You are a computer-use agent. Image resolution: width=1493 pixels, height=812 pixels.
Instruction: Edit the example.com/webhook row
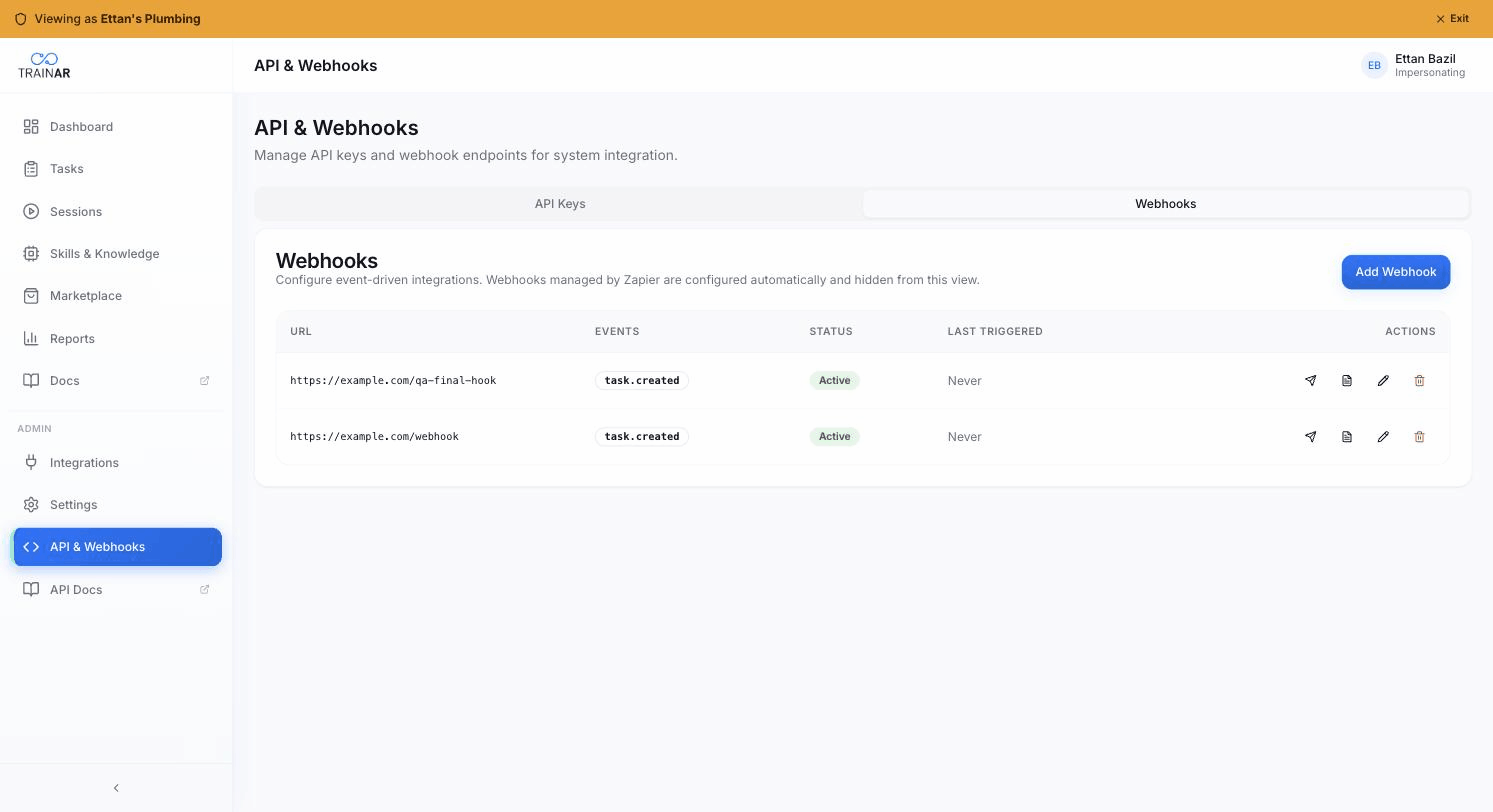click(x=1383, y=436)
